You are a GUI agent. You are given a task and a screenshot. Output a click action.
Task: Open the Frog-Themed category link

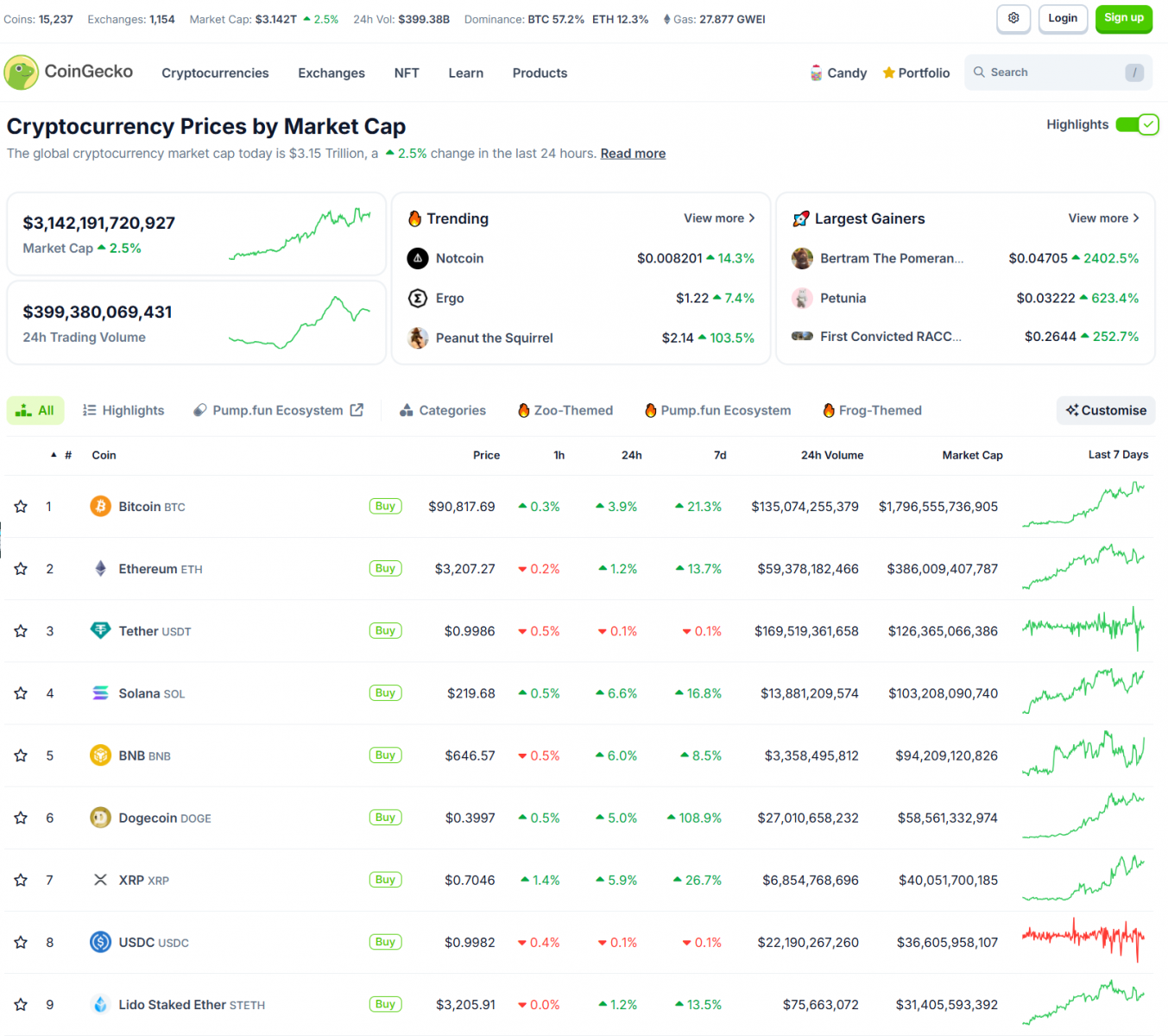[872, 410]
